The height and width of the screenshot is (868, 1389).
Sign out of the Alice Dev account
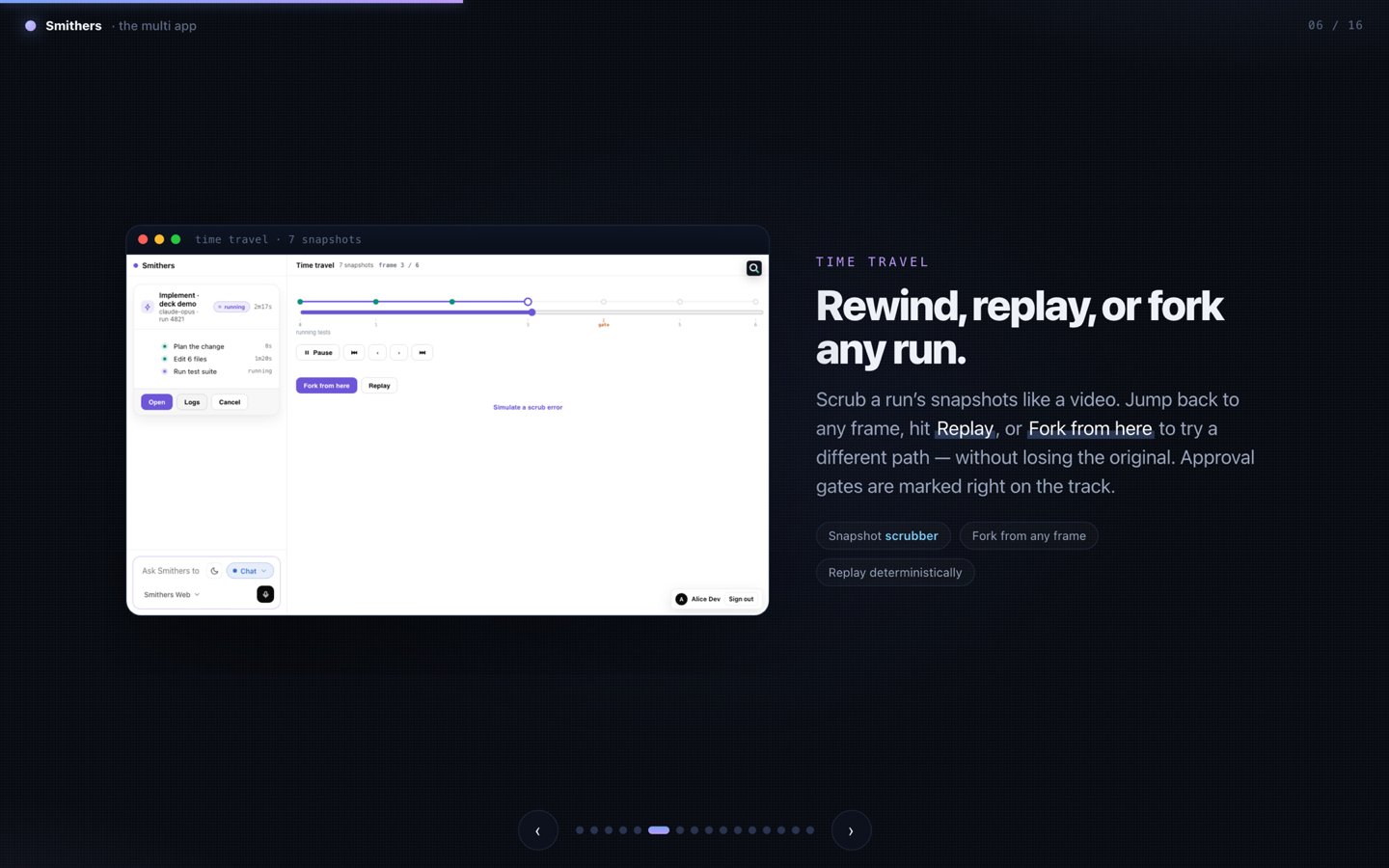point(741,599)
